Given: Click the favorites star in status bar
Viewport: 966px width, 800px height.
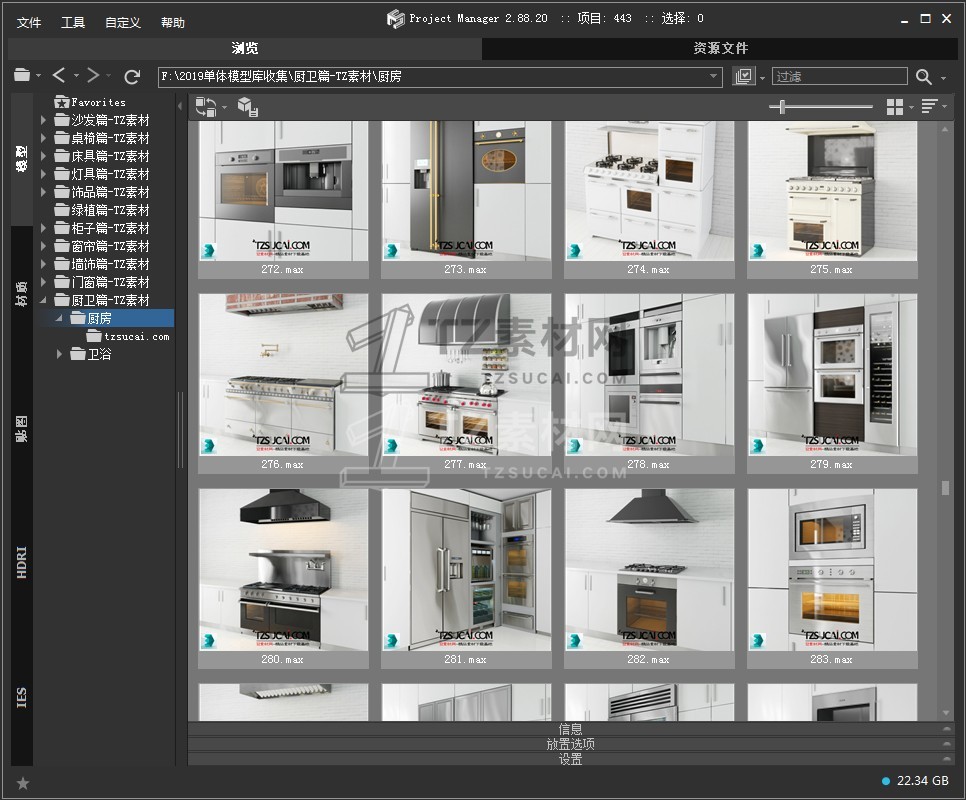Looking at the screenshot, I should point(23,783).
